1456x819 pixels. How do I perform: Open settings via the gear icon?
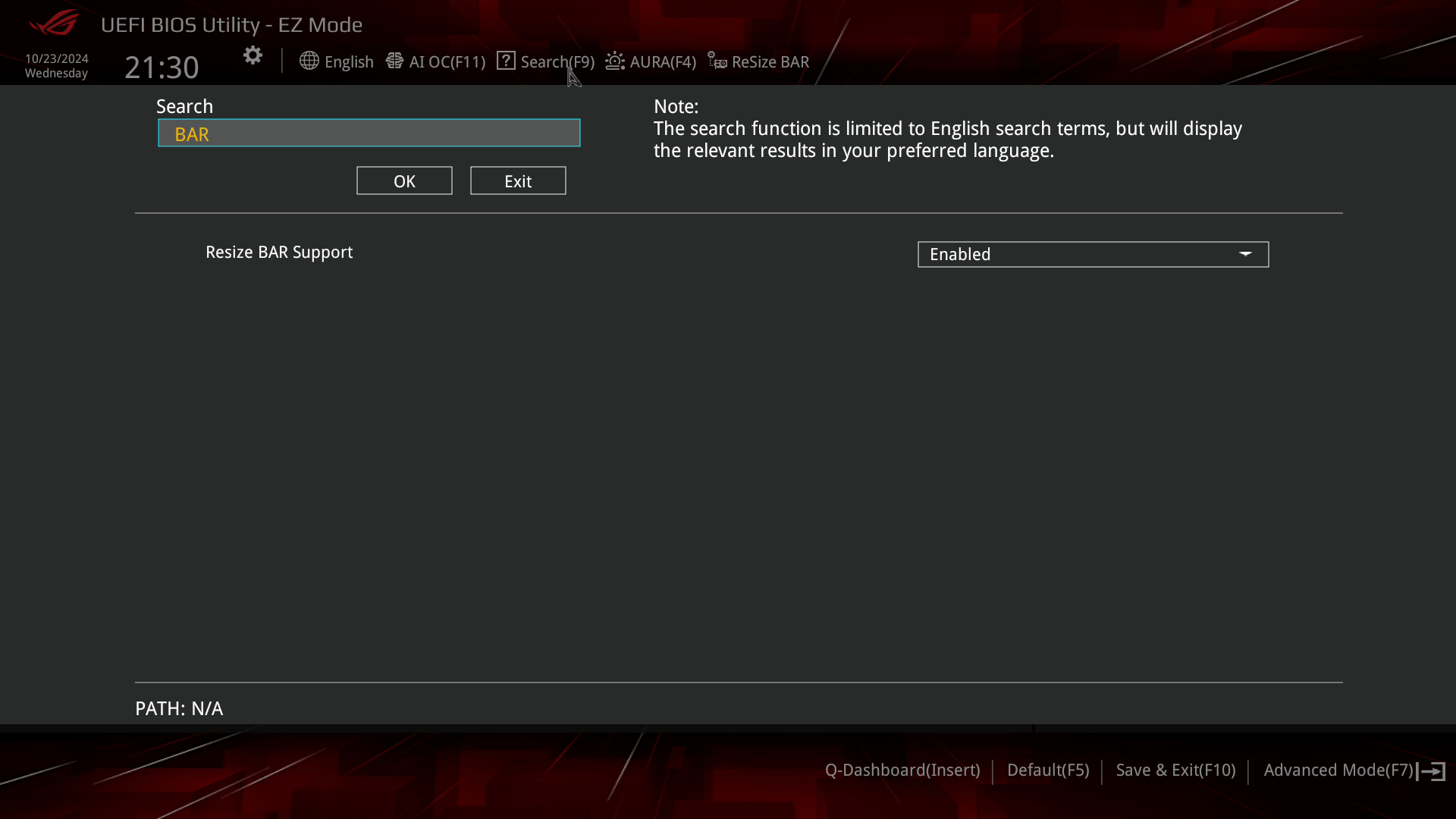[x=253, y=55]
